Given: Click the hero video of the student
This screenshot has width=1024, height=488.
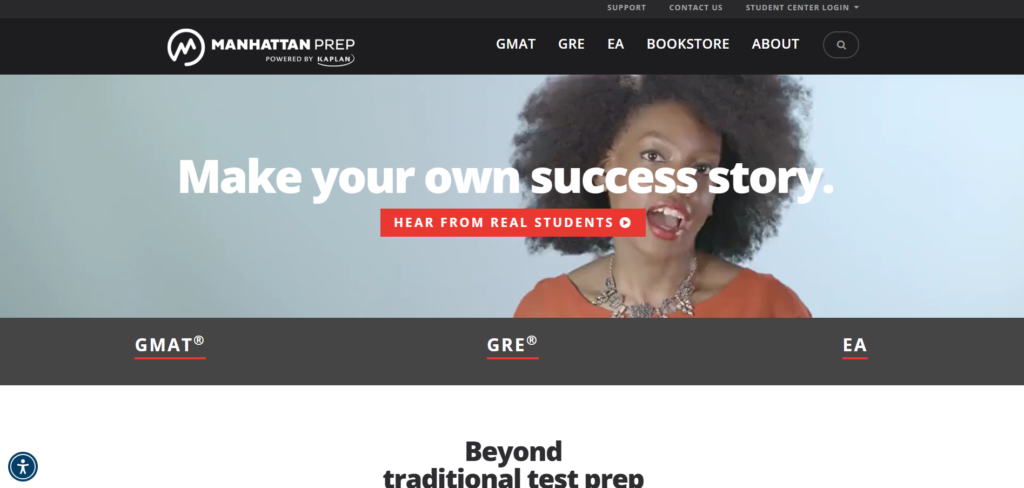Looking at the screenshot, I should coord(512,196).
